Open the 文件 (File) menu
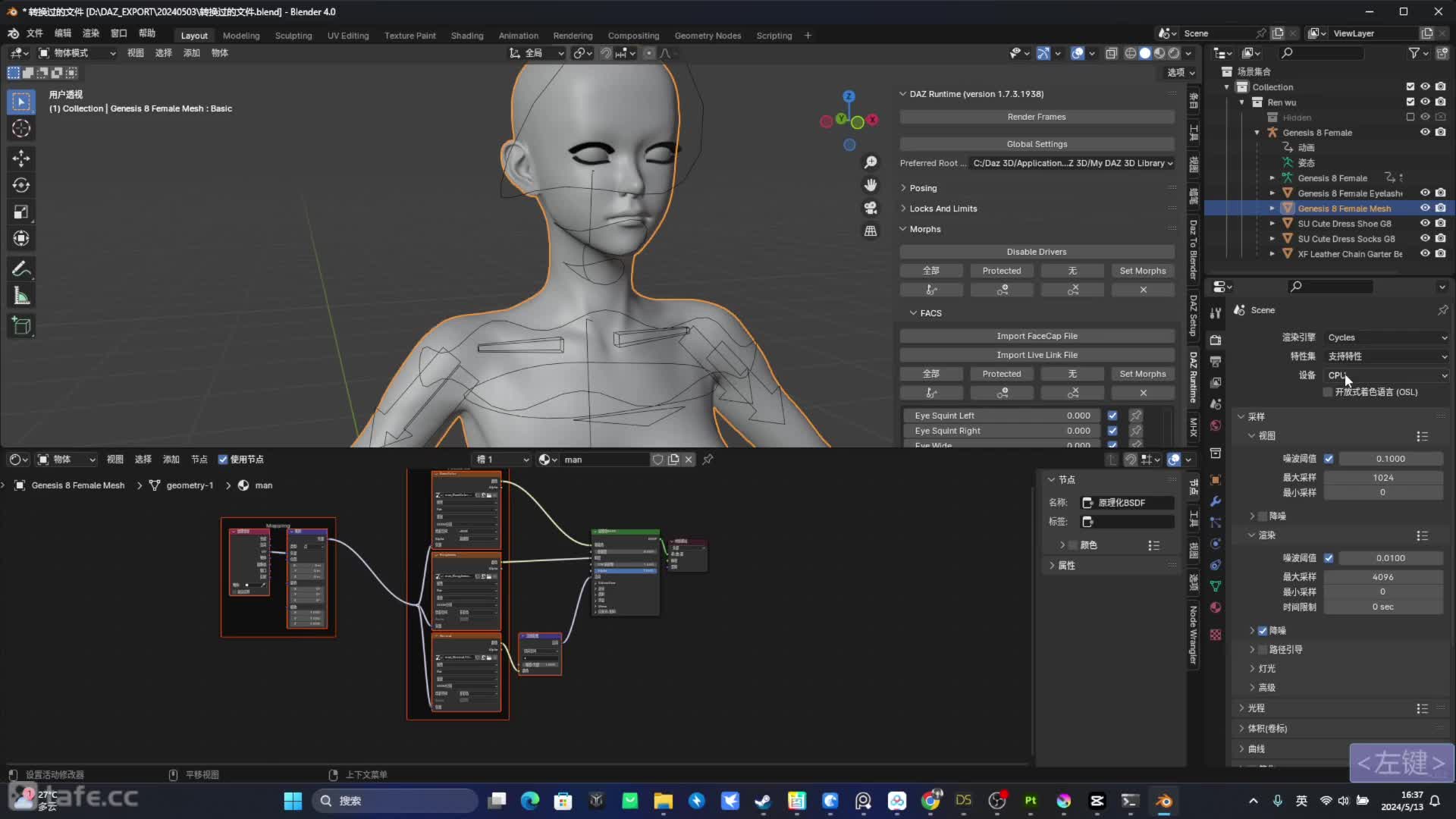This screenshot has width=1456, height=819. (35, 33)
